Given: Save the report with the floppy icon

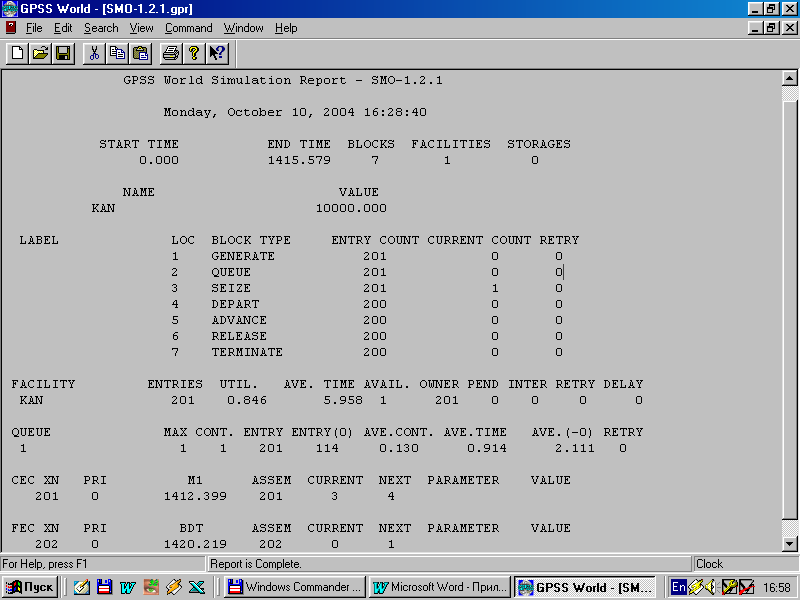Looking at the screenshot, I should point(63,53).
